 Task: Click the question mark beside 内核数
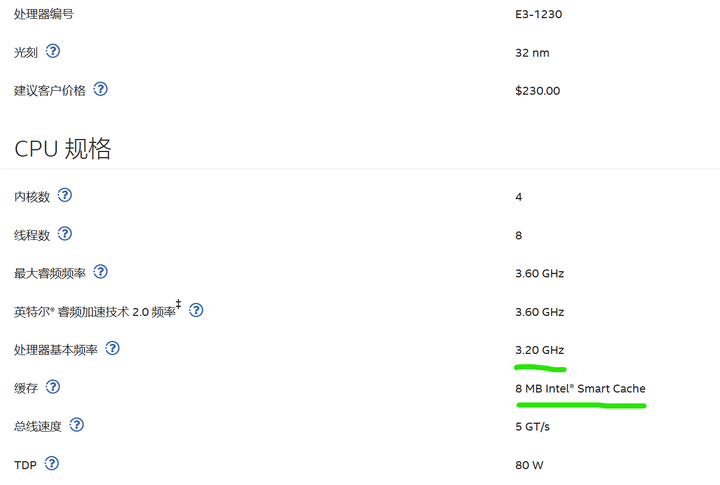[x=65, y=195]
